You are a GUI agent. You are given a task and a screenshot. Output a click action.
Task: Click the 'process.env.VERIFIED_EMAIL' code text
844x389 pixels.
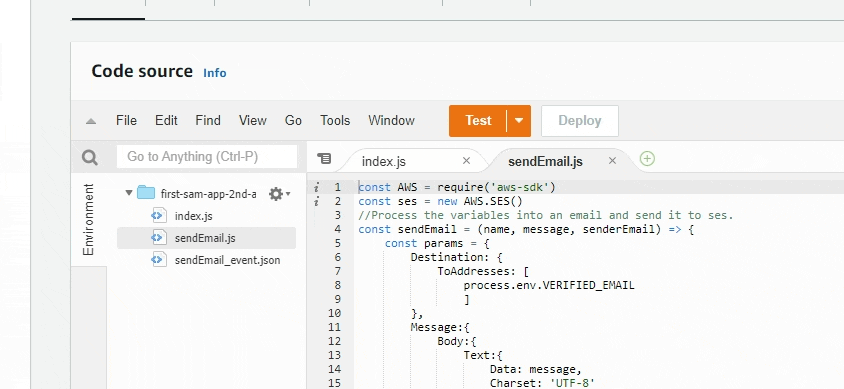(549, 285)
